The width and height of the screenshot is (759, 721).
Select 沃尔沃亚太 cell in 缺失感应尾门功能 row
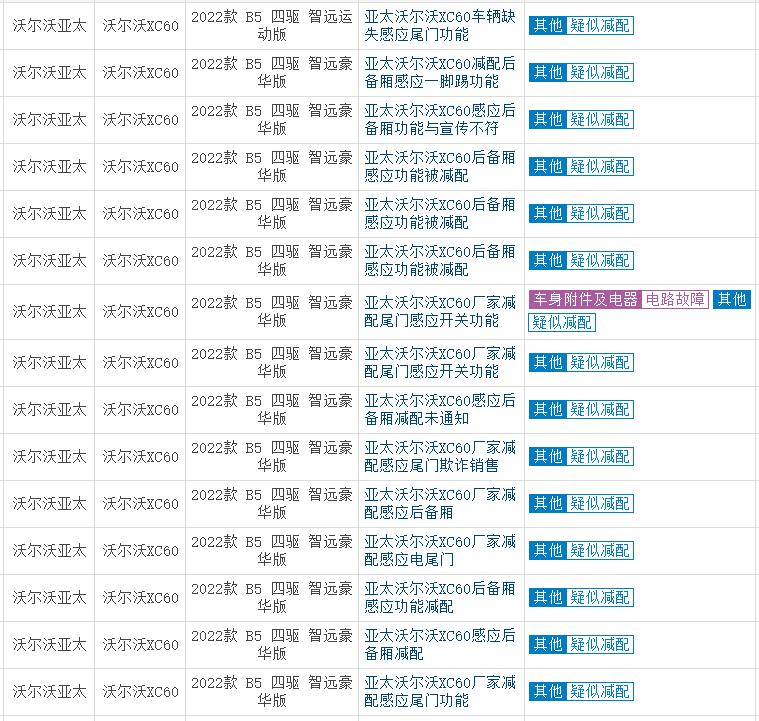point(49,26)
